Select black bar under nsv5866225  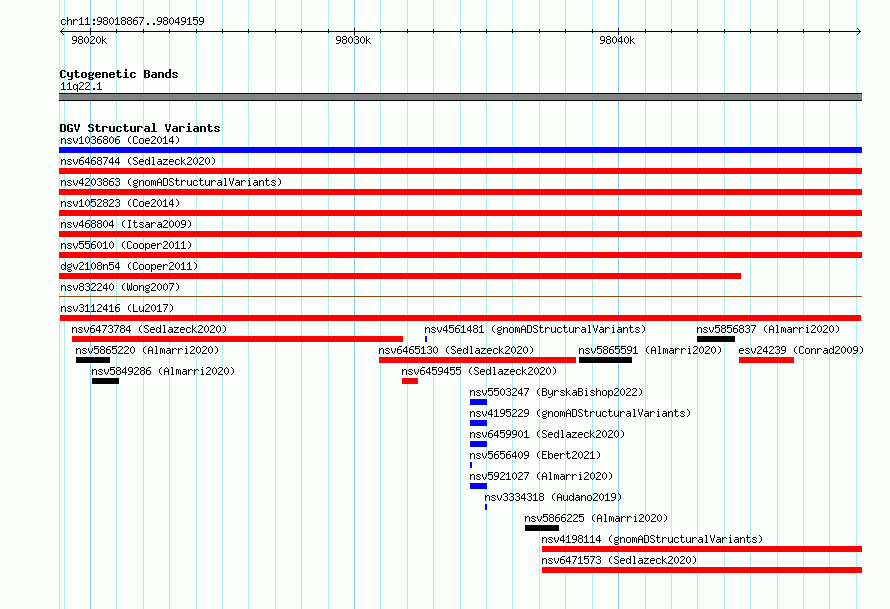(x=542, y=528)
